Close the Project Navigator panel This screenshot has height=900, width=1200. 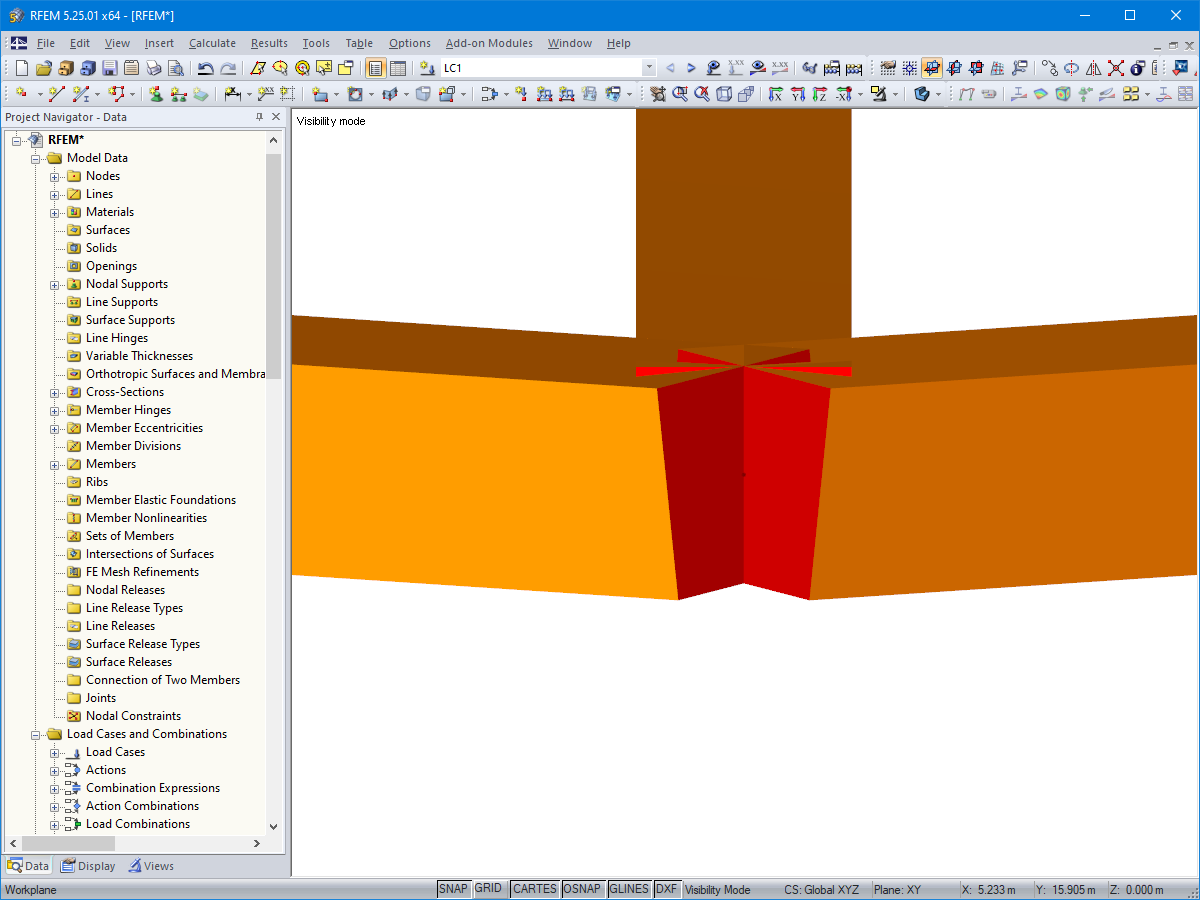(x=276, y=117)
